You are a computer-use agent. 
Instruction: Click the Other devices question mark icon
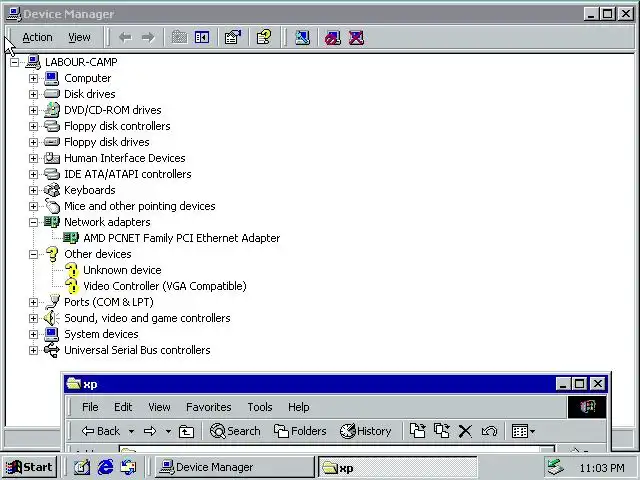click(52, 254)
